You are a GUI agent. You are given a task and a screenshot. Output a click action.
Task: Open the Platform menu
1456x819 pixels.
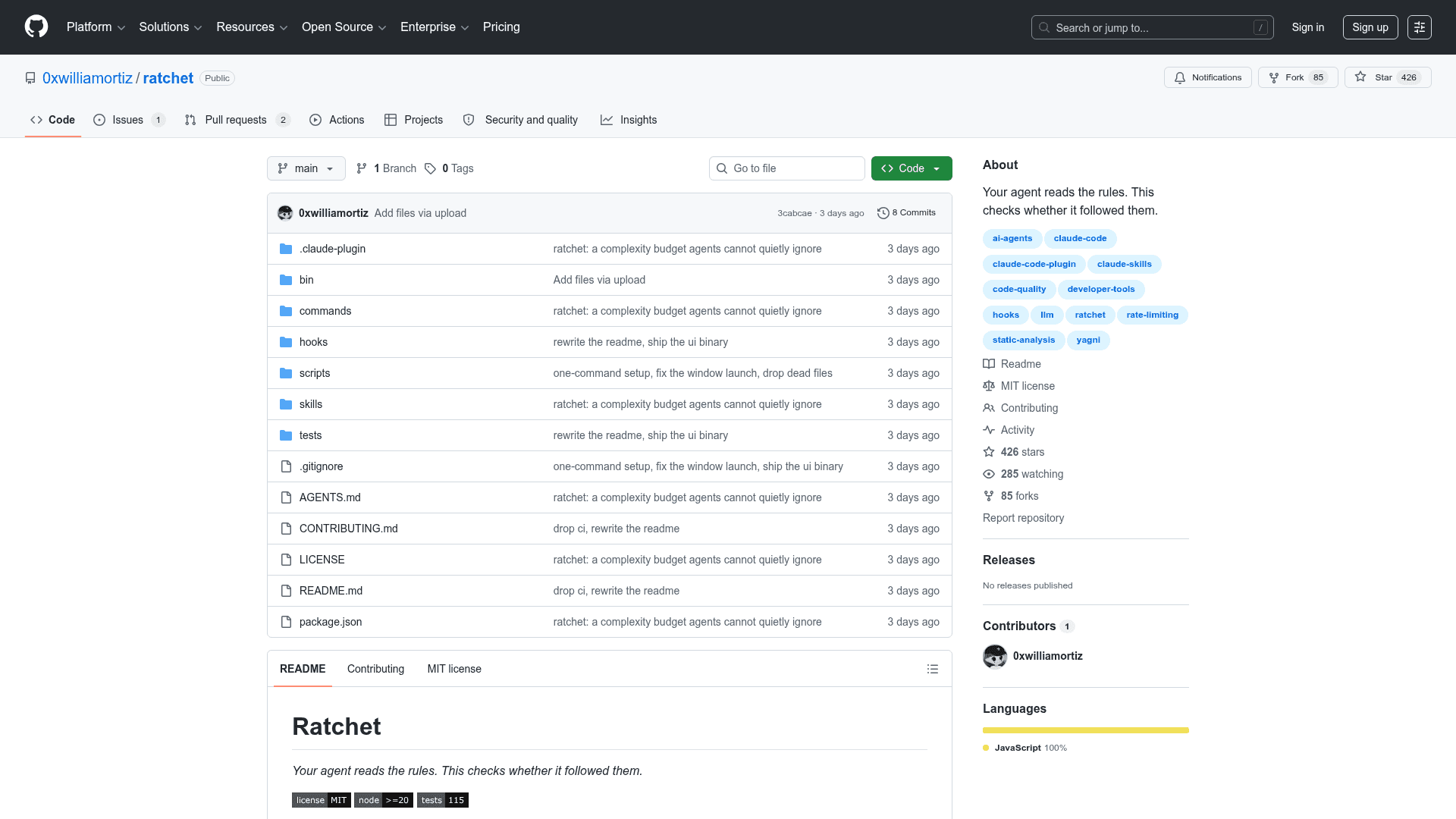(96, 27)
